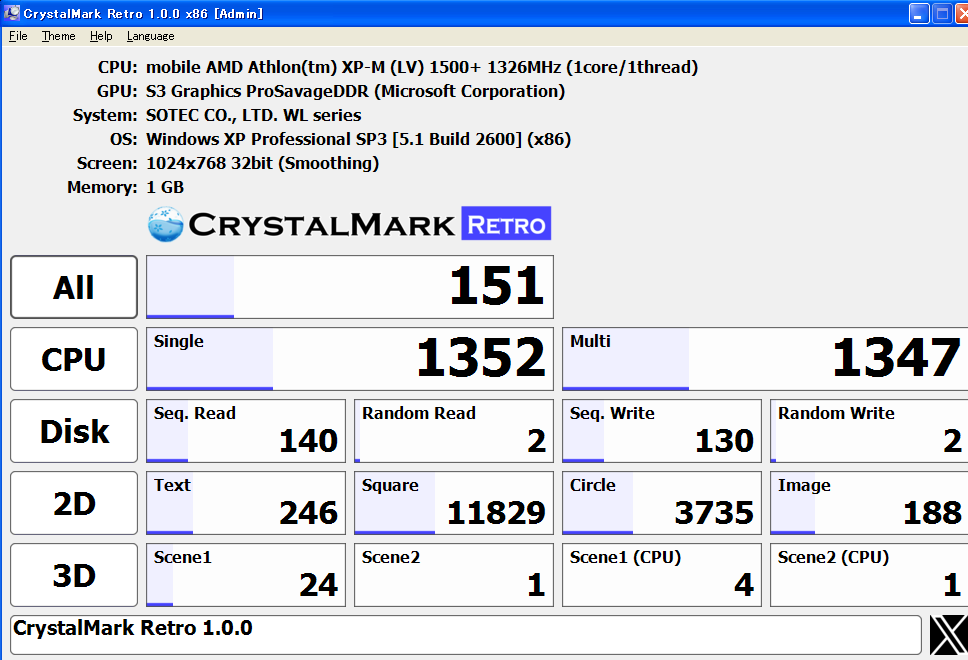Click the Circle score 3735
The height and width of the screenshot is (660, 968).
(662, 503)
